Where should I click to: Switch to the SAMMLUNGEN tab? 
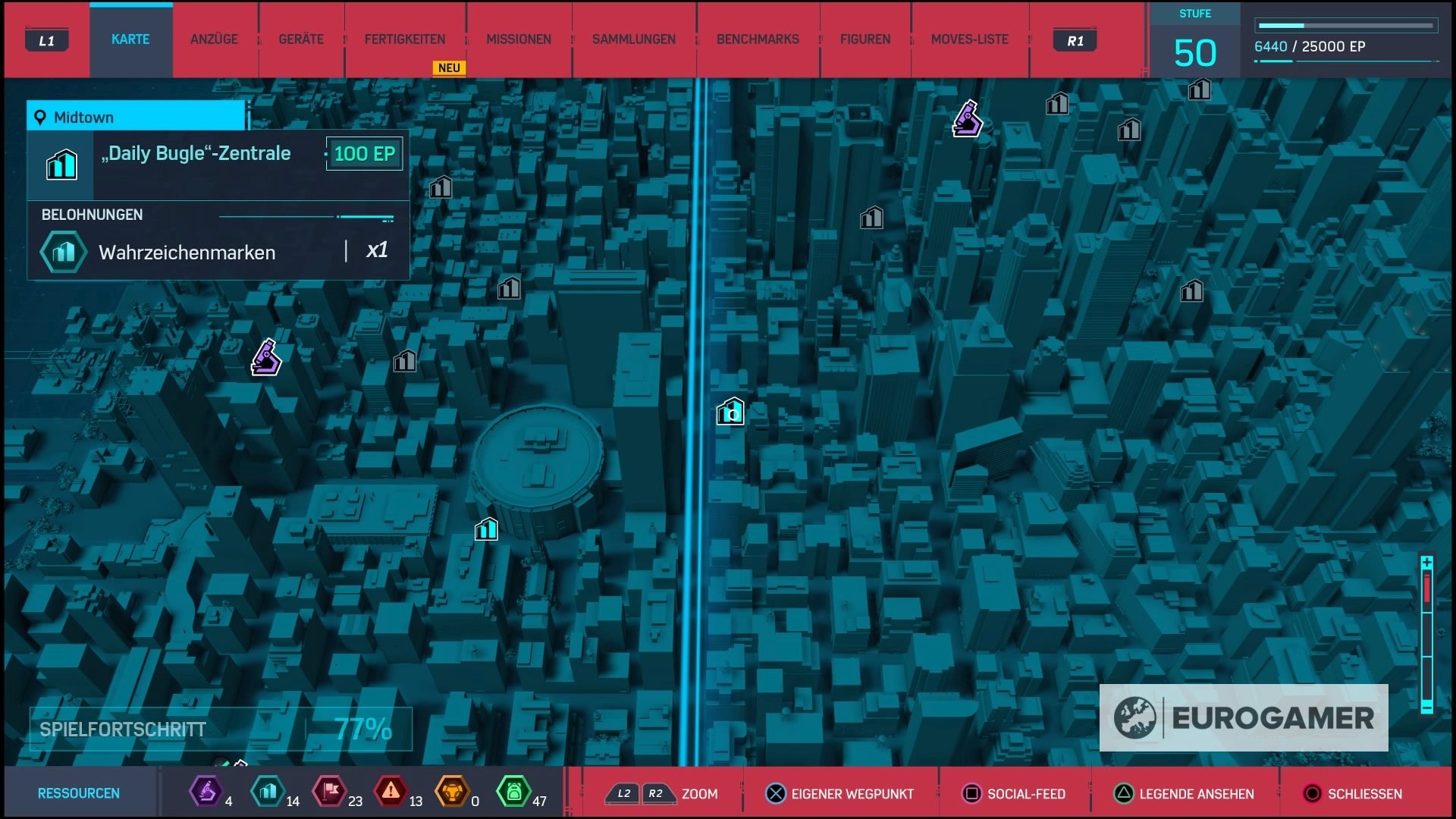point(634,39)
